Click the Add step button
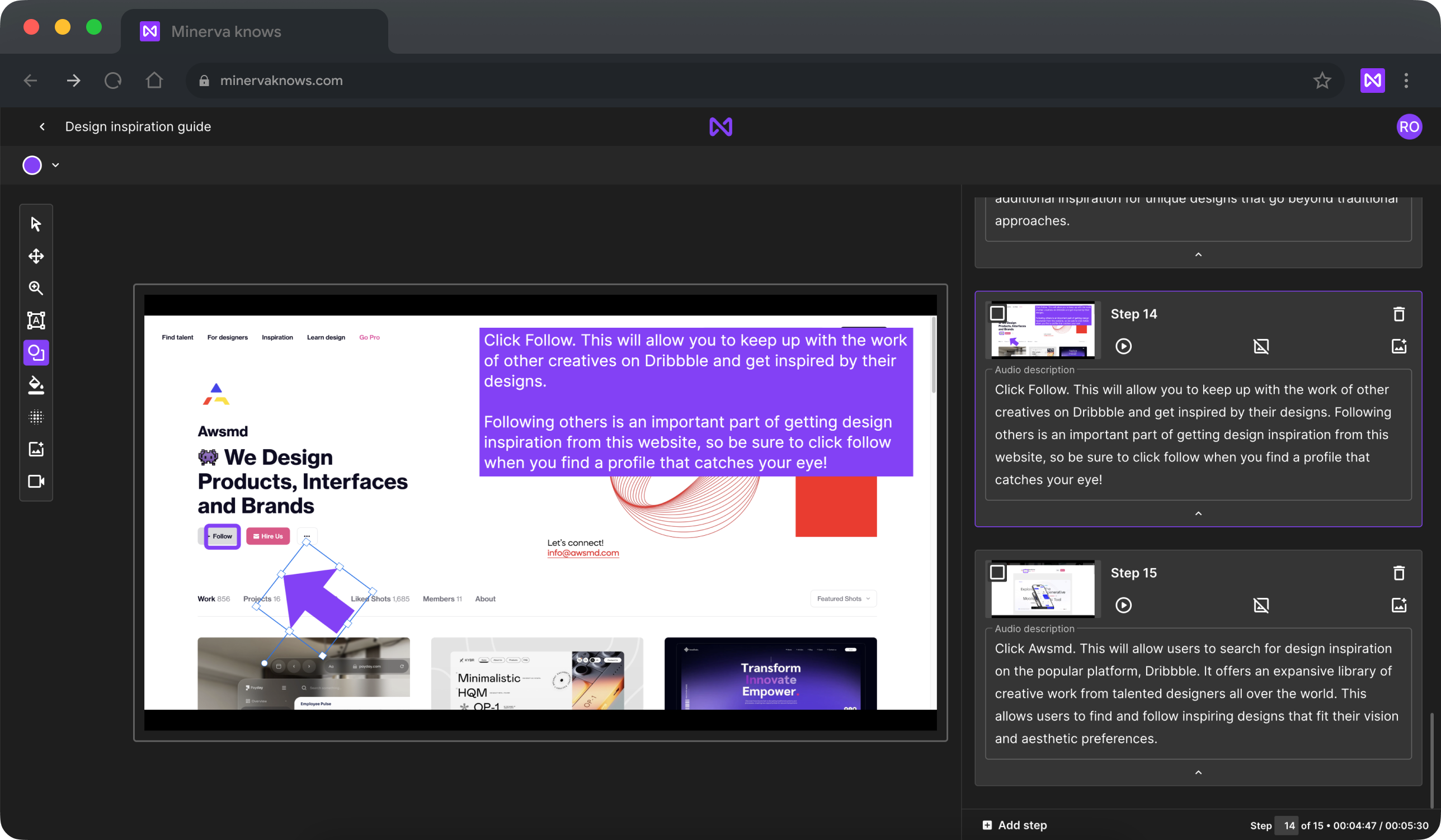1441x840 pixels. coord(1014,825)
